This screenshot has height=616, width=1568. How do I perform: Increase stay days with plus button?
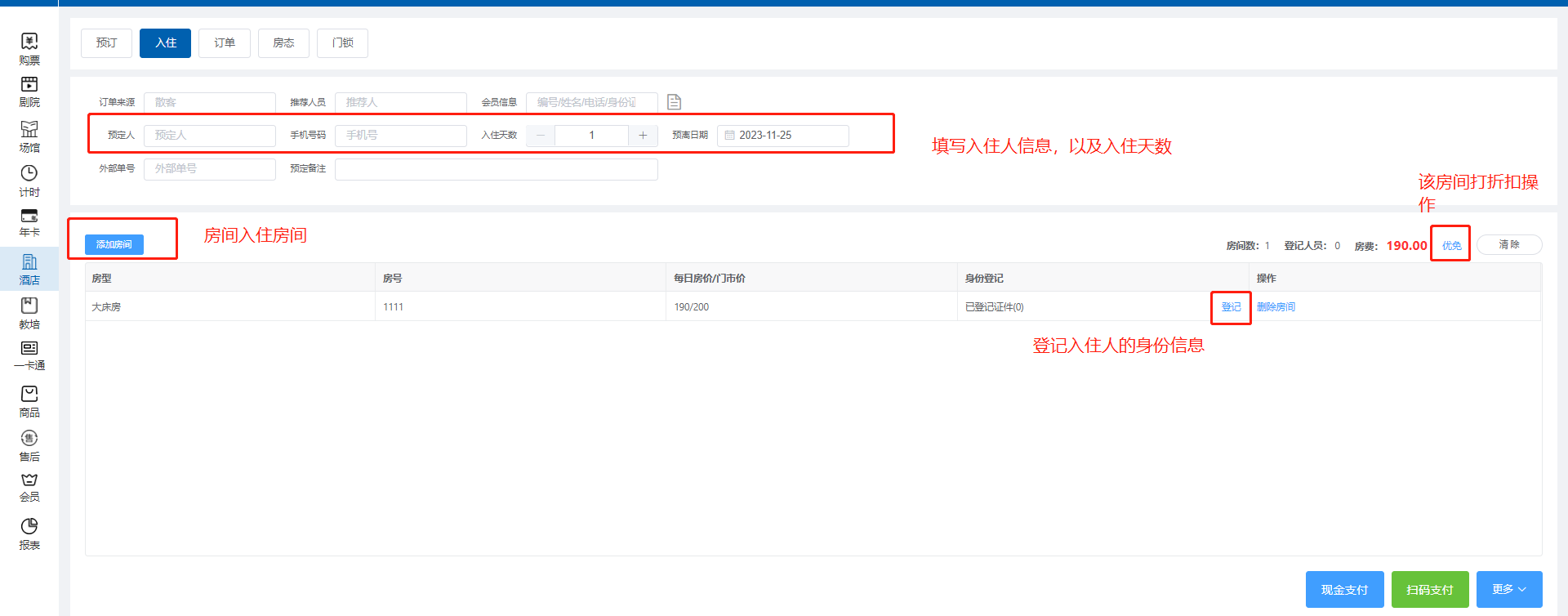pos(643,136)
